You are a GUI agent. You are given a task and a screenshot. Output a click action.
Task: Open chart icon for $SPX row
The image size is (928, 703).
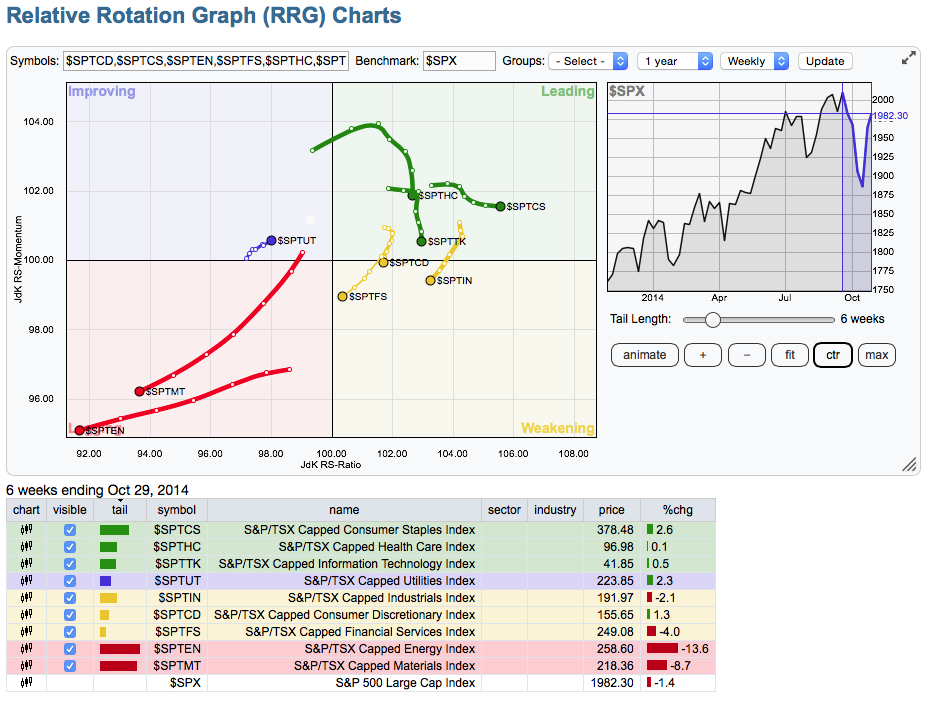[x=26, y=683]
